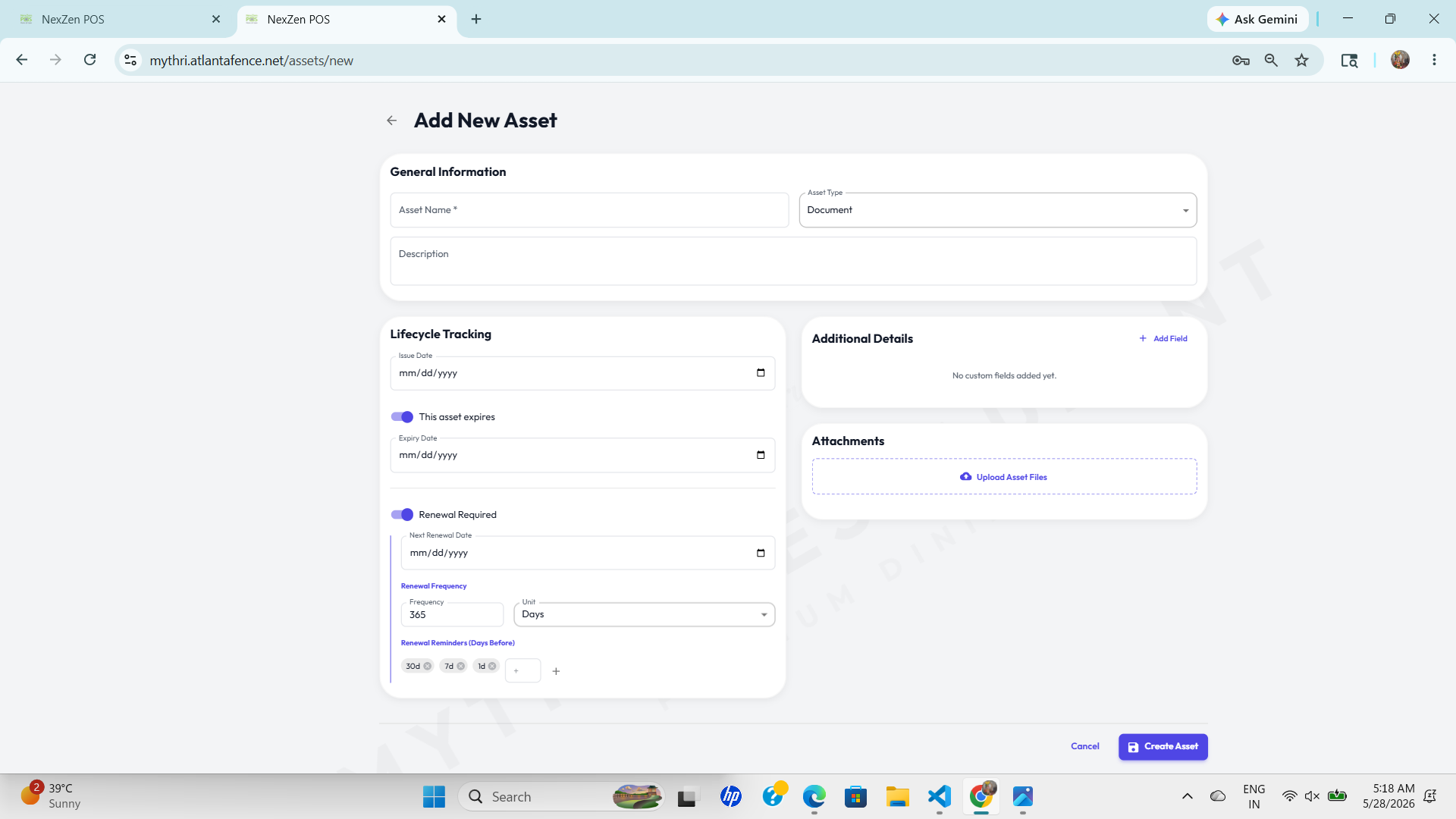Screen dimensions: 1456x819
Task: Navigate back with the browser back arrow
Action: point(22,60)
